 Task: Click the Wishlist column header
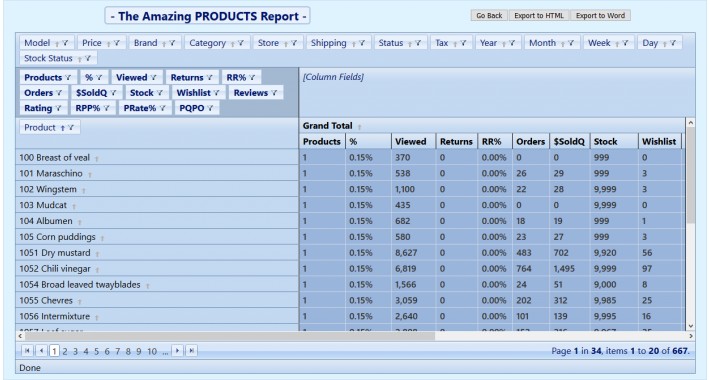[659, 141]
